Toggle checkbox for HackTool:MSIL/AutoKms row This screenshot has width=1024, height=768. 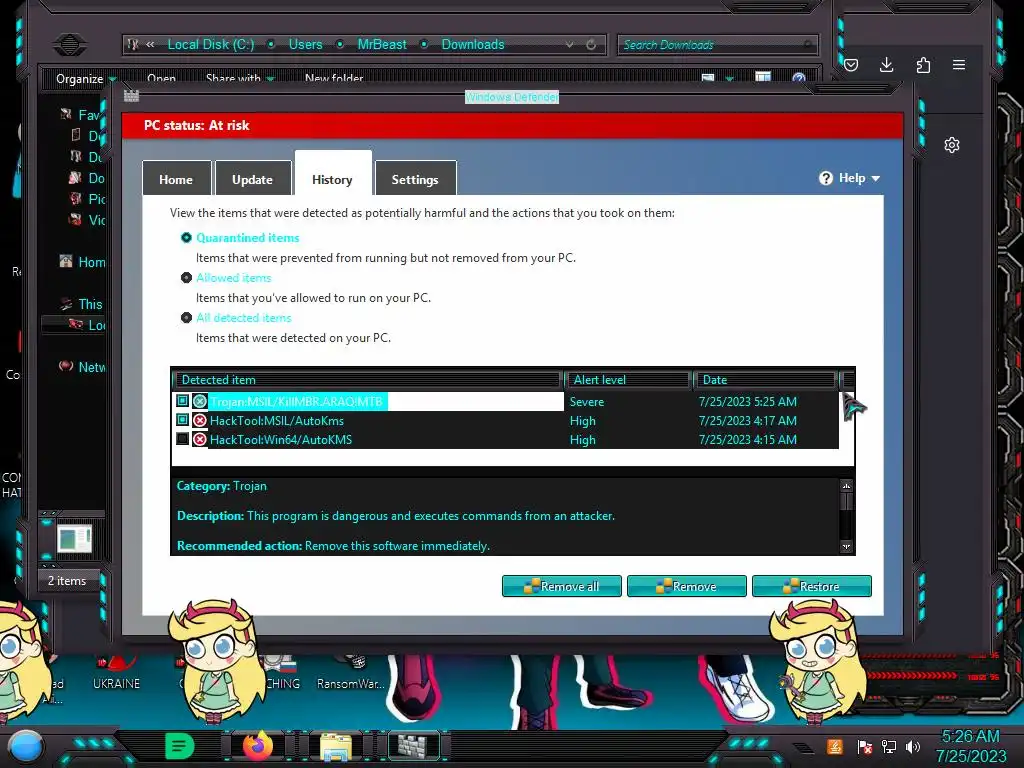tap(183, 420)
